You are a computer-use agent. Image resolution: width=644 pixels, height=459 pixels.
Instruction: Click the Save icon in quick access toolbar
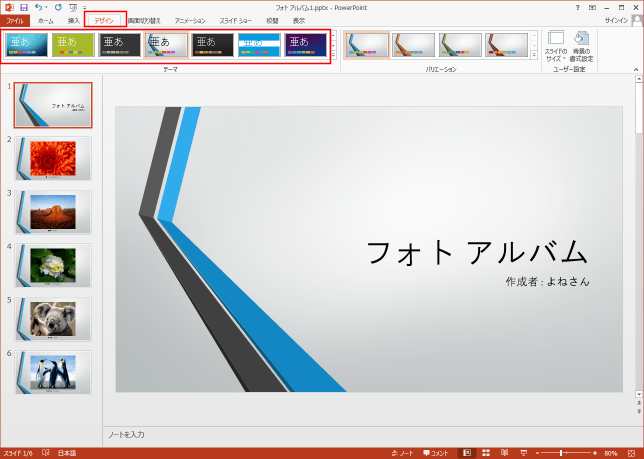23,7
